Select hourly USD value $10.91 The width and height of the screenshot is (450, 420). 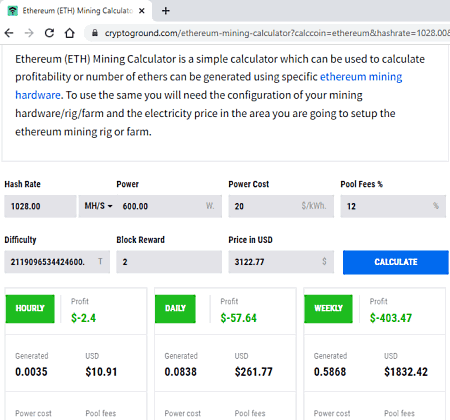point(101,372)
